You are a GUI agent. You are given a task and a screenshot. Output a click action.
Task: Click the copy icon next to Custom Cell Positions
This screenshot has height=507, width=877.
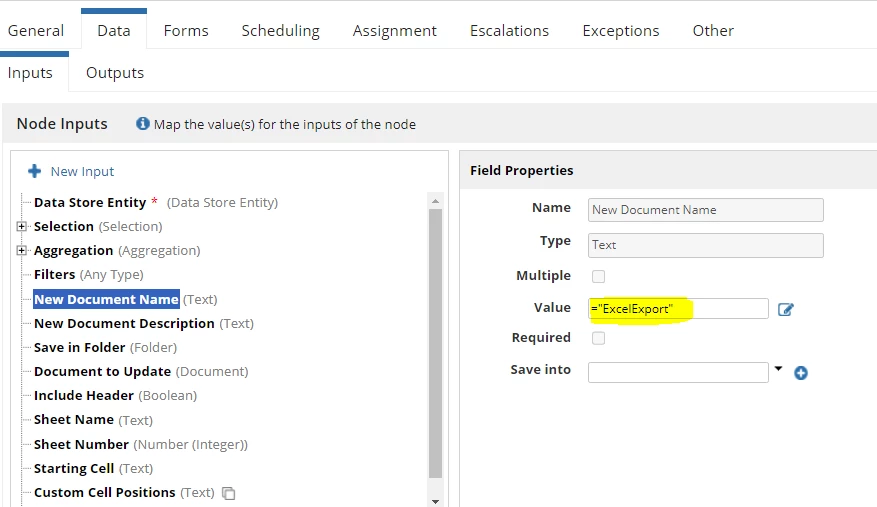[228, 493]
